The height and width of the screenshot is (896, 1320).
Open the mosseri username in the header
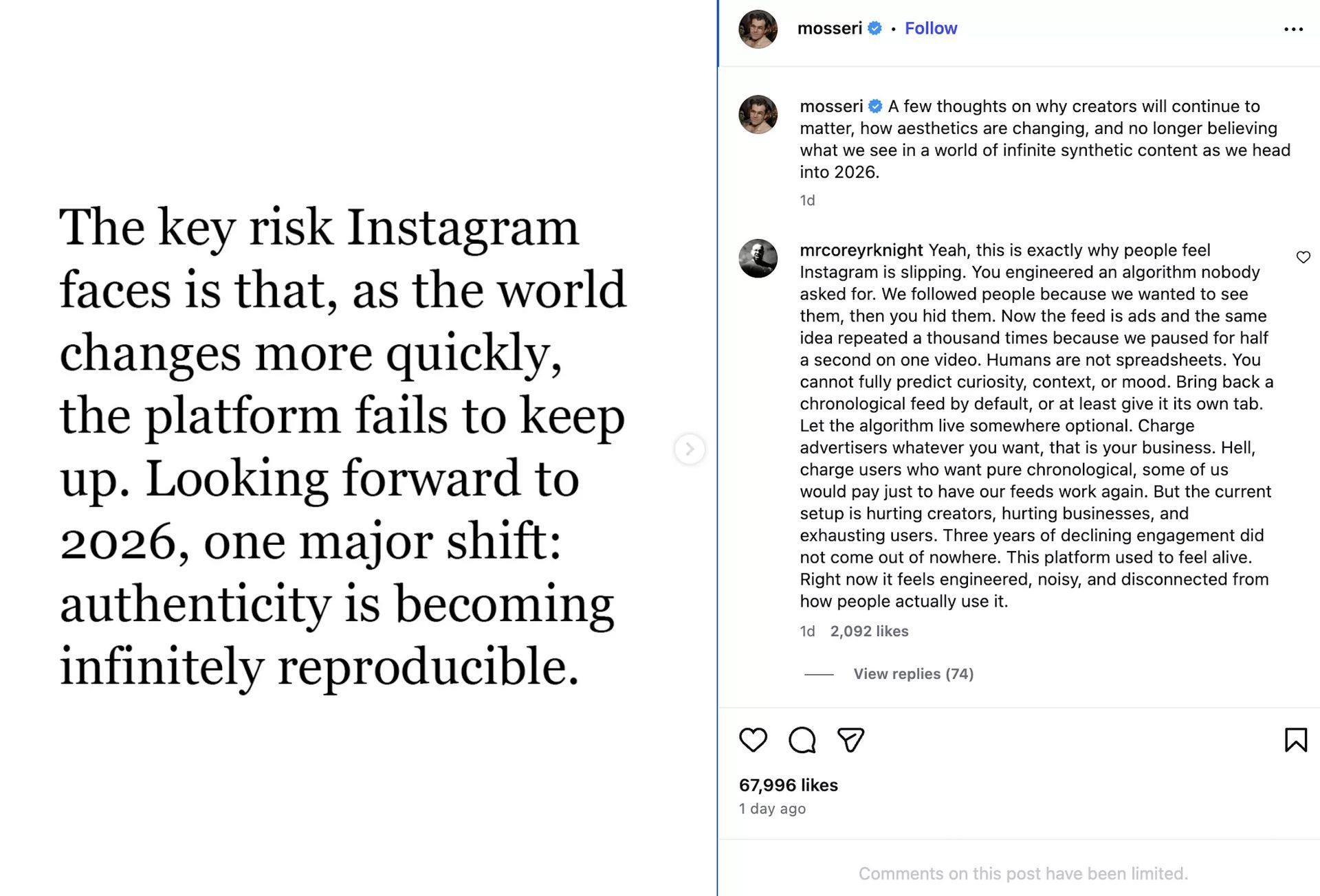pyautogui.click(x=829, y=28)
